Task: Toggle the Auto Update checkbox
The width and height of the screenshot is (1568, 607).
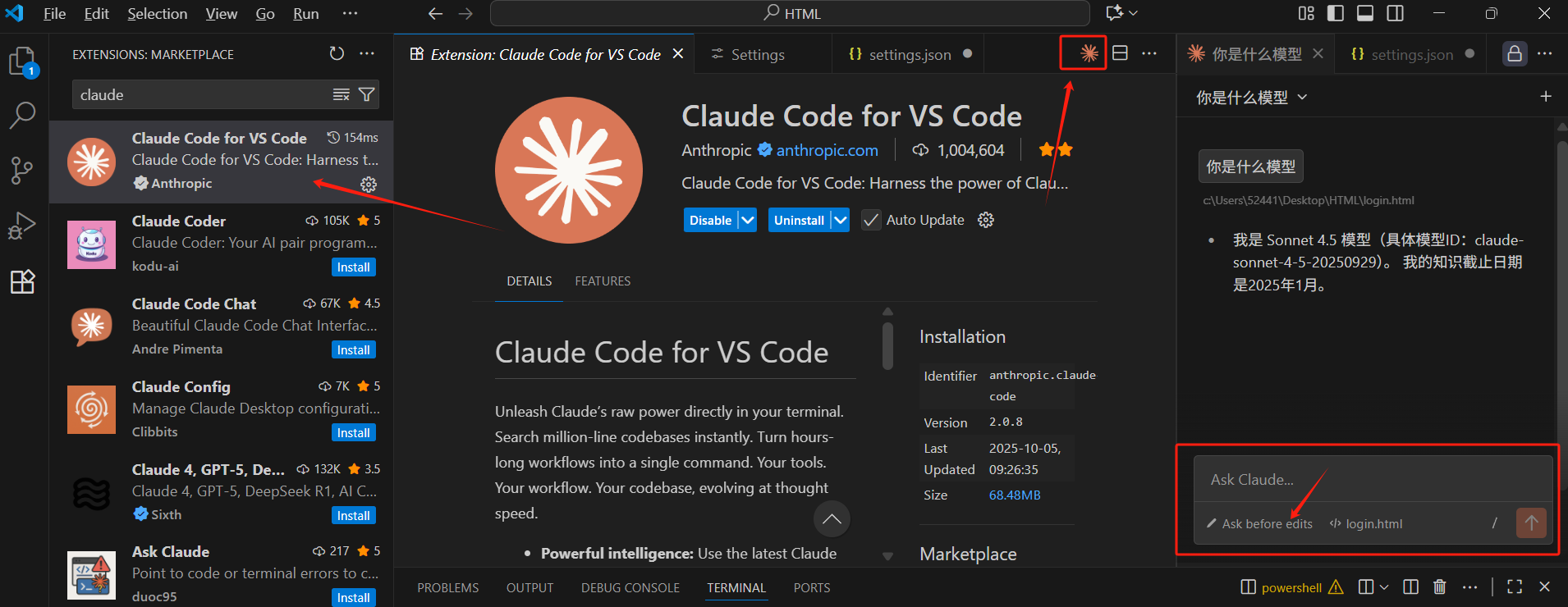Action: click(x=871, y=220)
